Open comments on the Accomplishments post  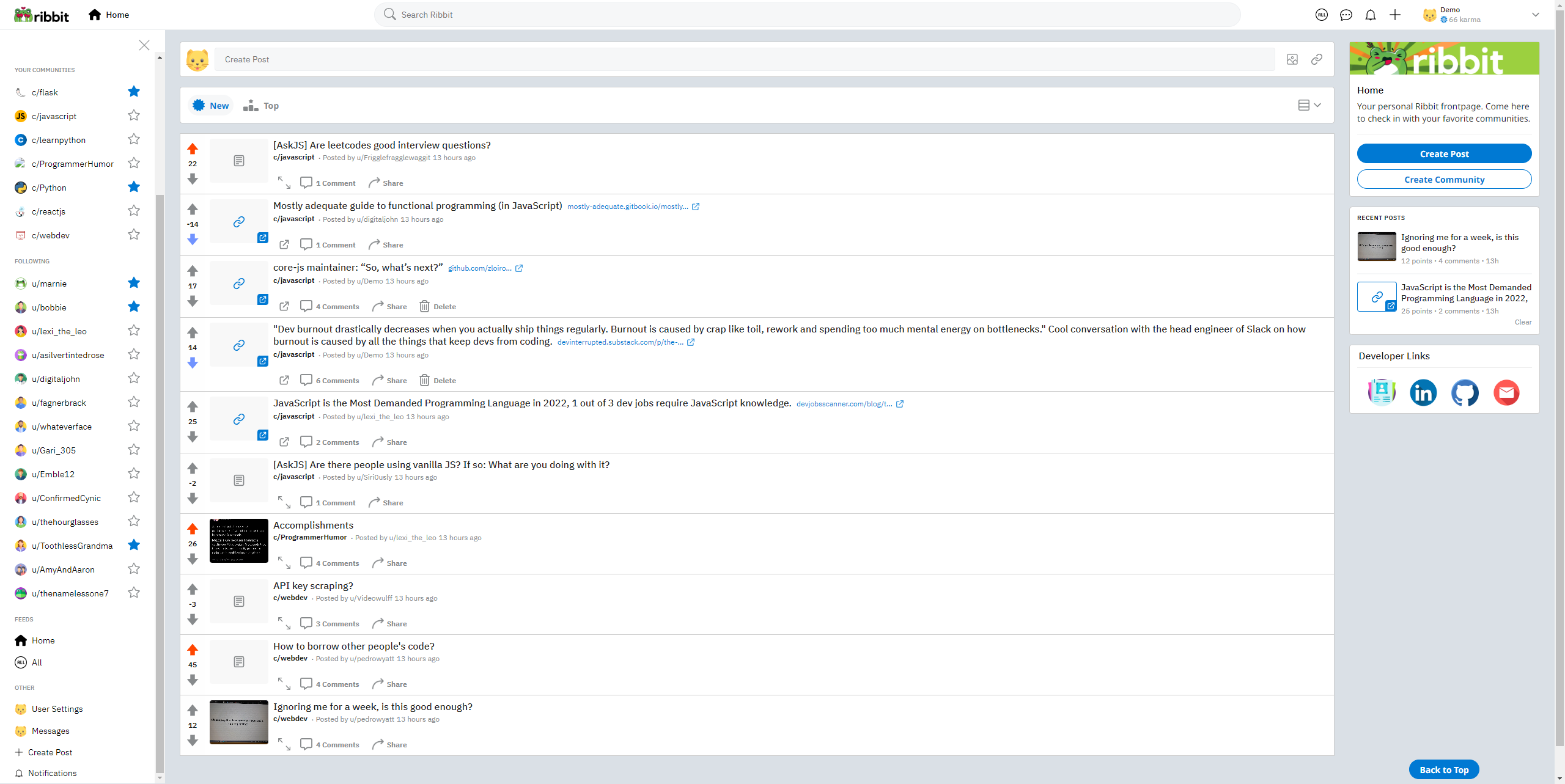[330, 563]
